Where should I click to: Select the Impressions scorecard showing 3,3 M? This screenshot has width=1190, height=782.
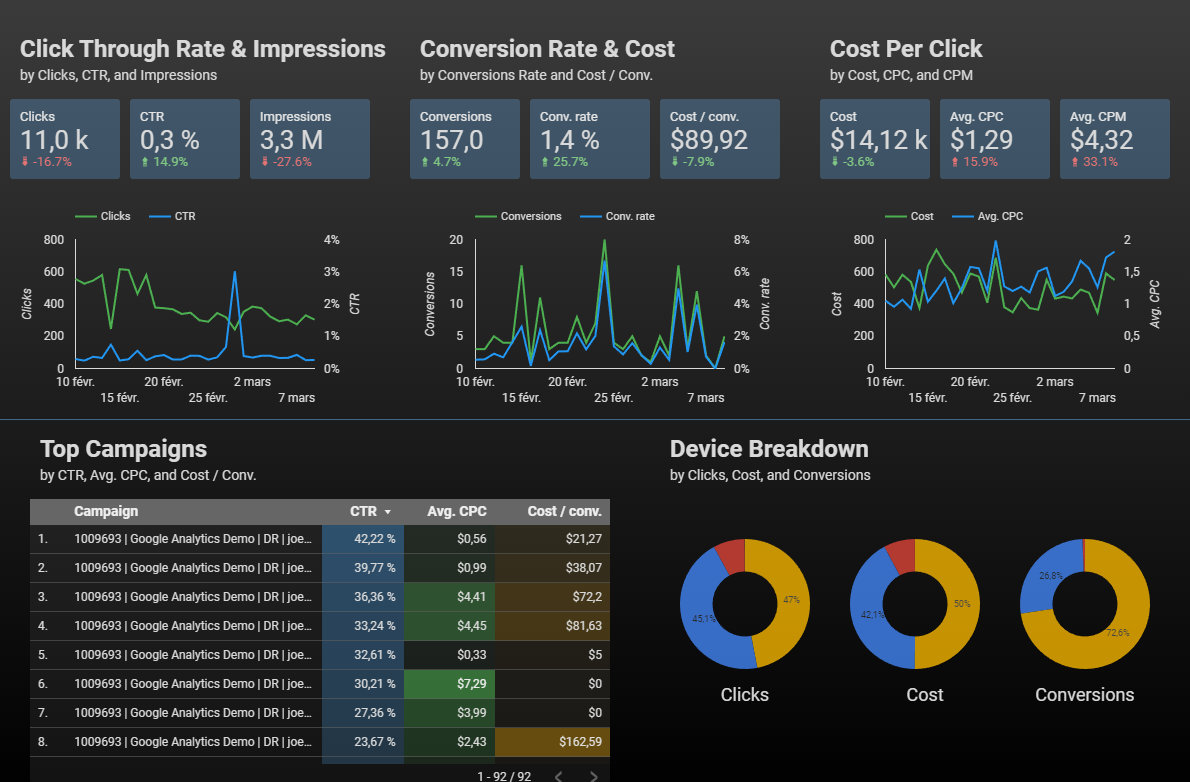tap(310, 139)
